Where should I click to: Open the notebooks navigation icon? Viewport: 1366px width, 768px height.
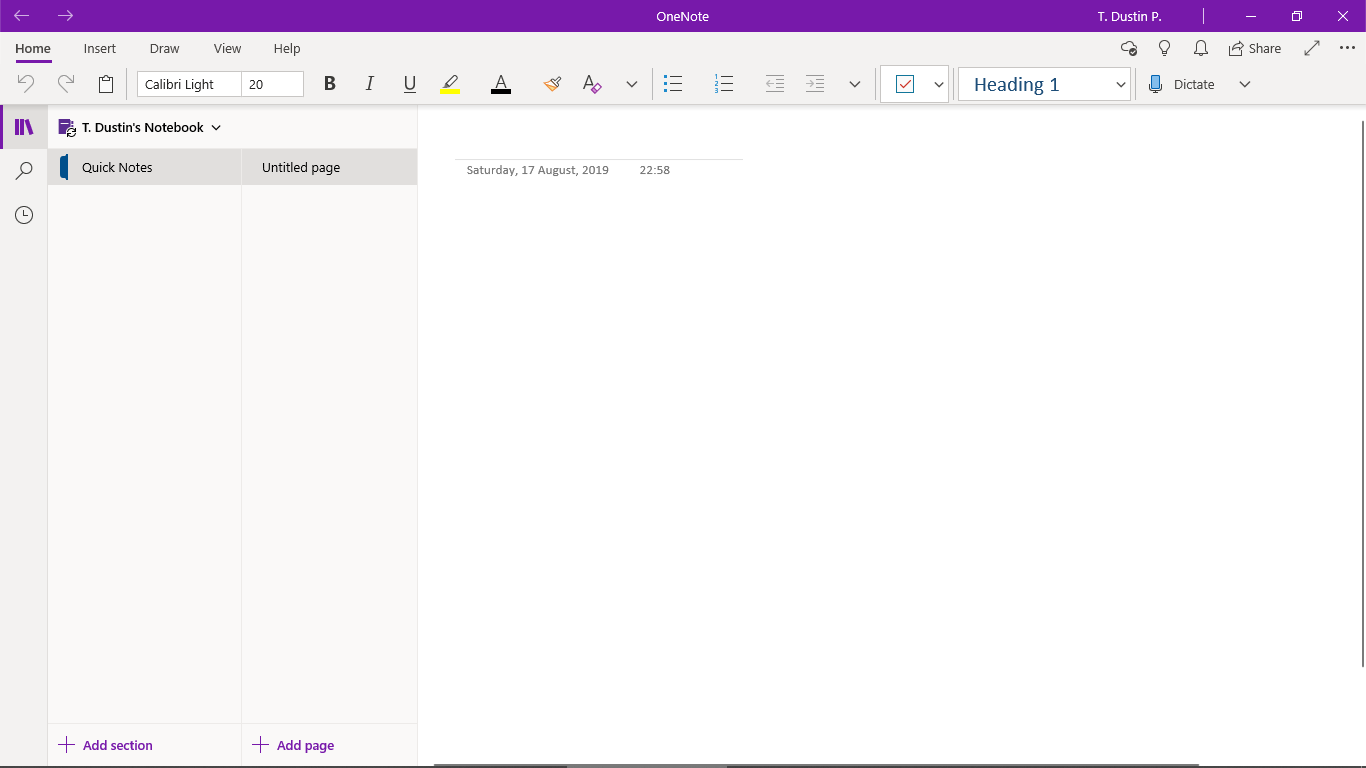coord(24,127)
